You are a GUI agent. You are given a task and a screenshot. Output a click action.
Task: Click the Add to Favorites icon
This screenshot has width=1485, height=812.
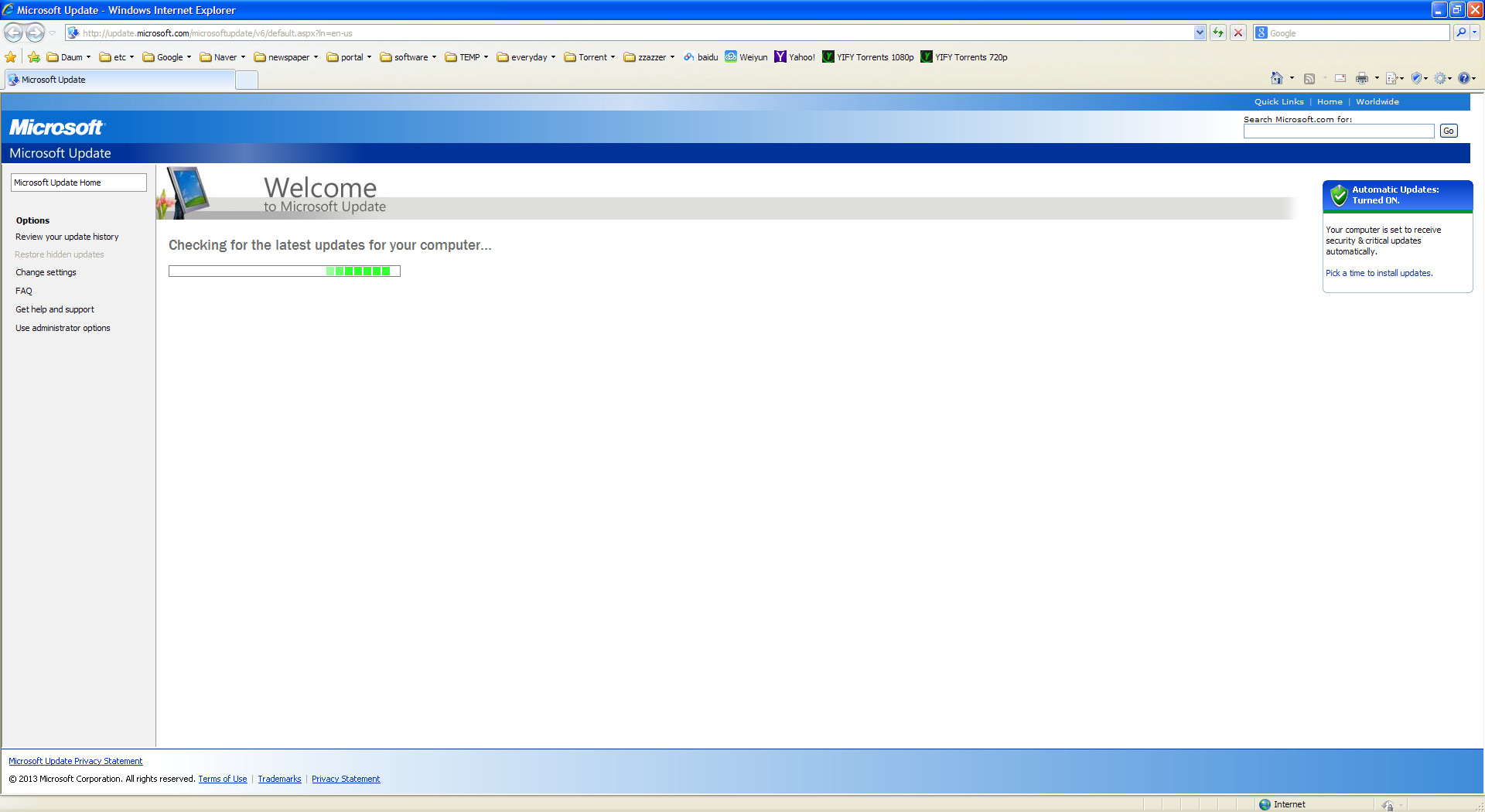coord(34,57)
